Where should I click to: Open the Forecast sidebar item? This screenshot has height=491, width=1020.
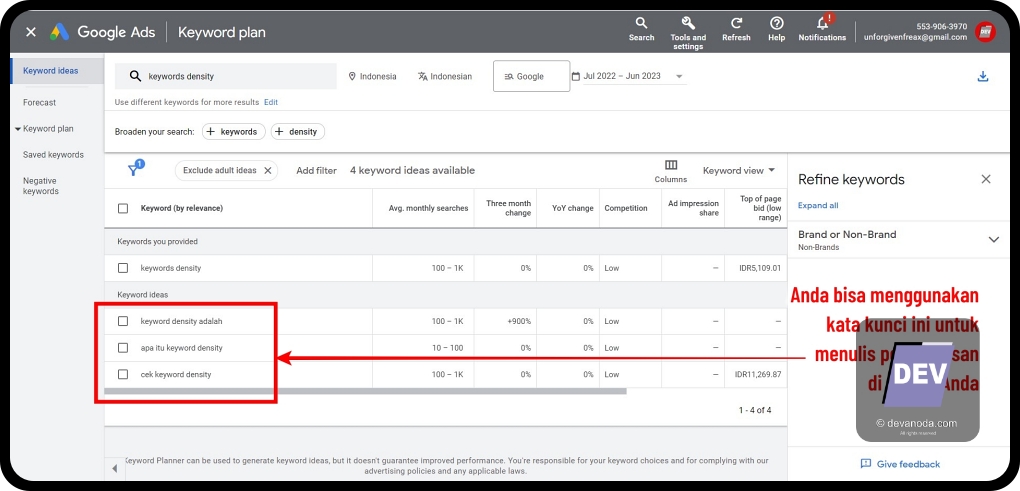click(x=40, y=103)
